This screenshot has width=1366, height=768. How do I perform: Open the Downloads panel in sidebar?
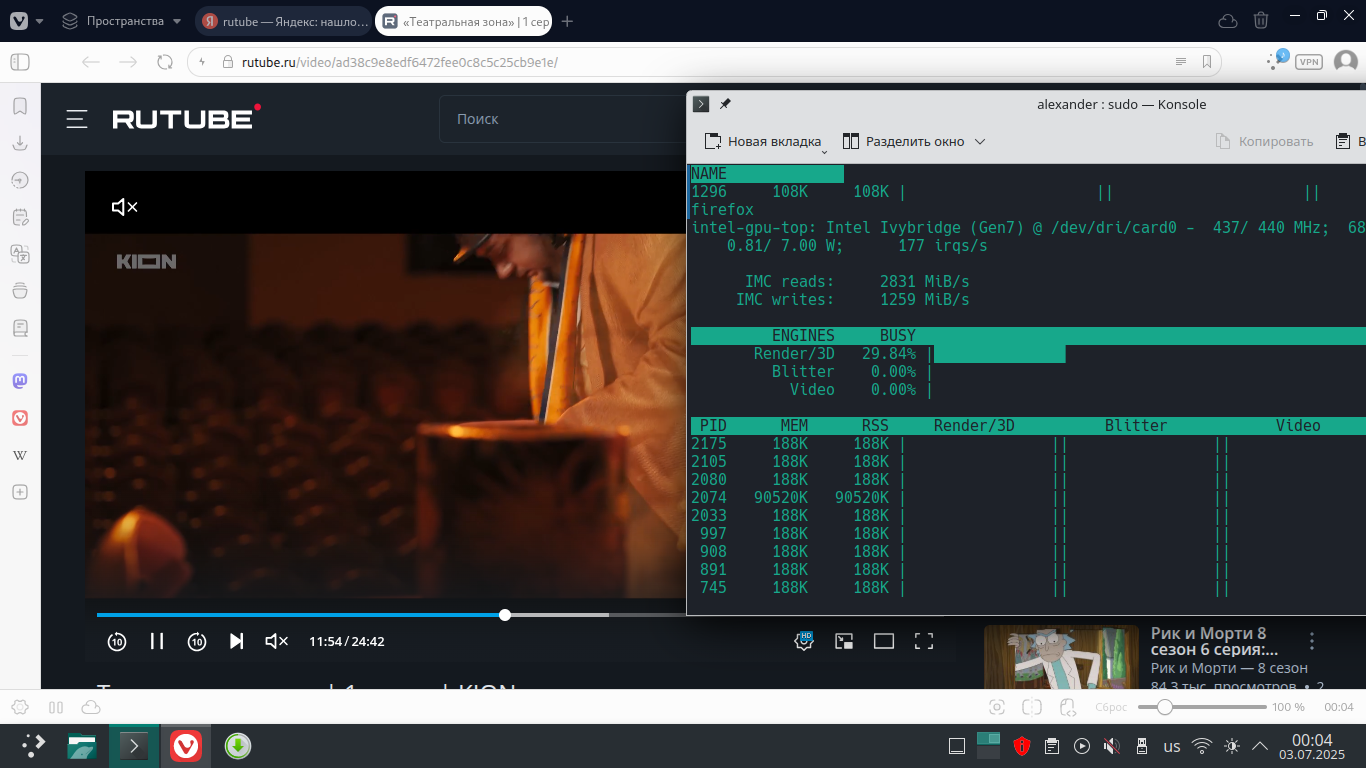click(20, 143)
